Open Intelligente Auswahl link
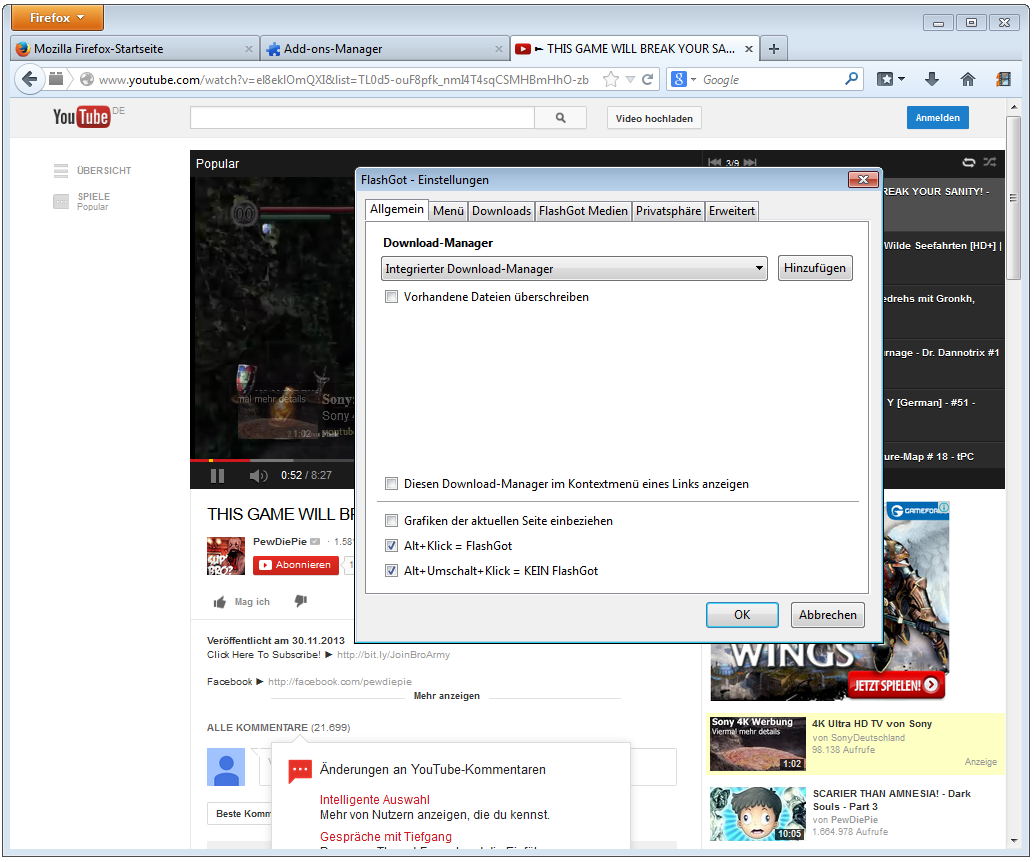Image resolution: width=1034 pixels, height=862 pixels. pyautogui.click(x=375, y=800)
